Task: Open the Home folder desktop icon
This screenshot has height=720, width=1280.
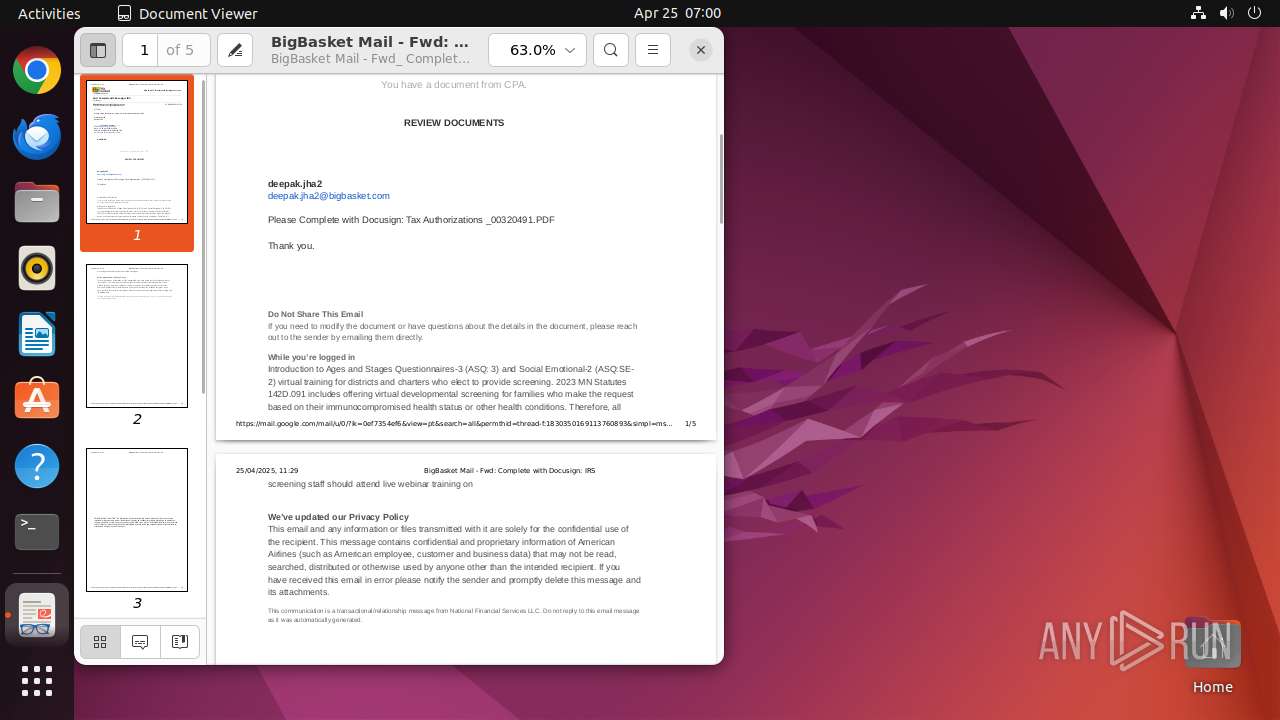Action: point(1212,656)
